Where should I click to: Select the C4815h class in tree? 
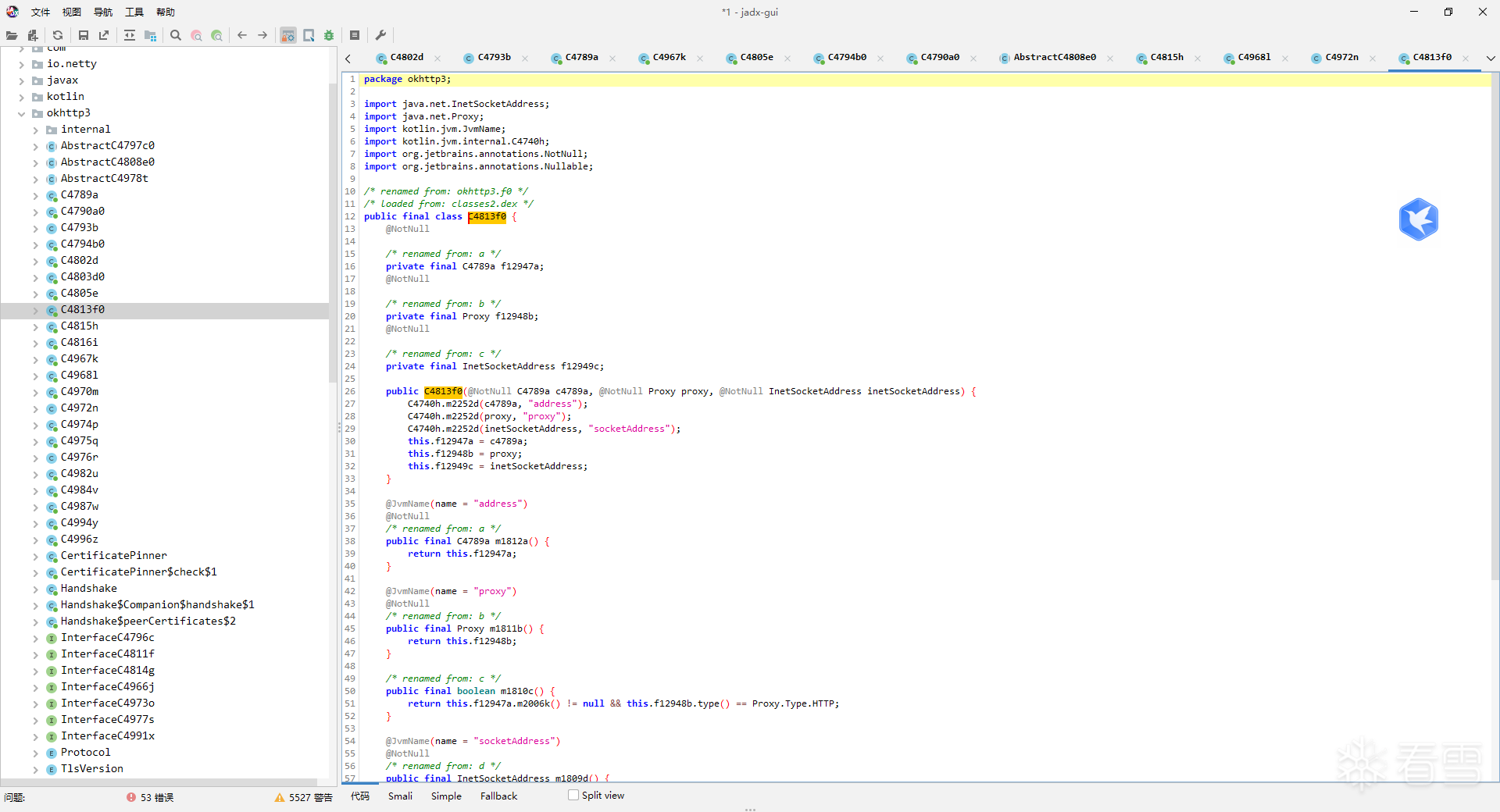pos(80,326)
